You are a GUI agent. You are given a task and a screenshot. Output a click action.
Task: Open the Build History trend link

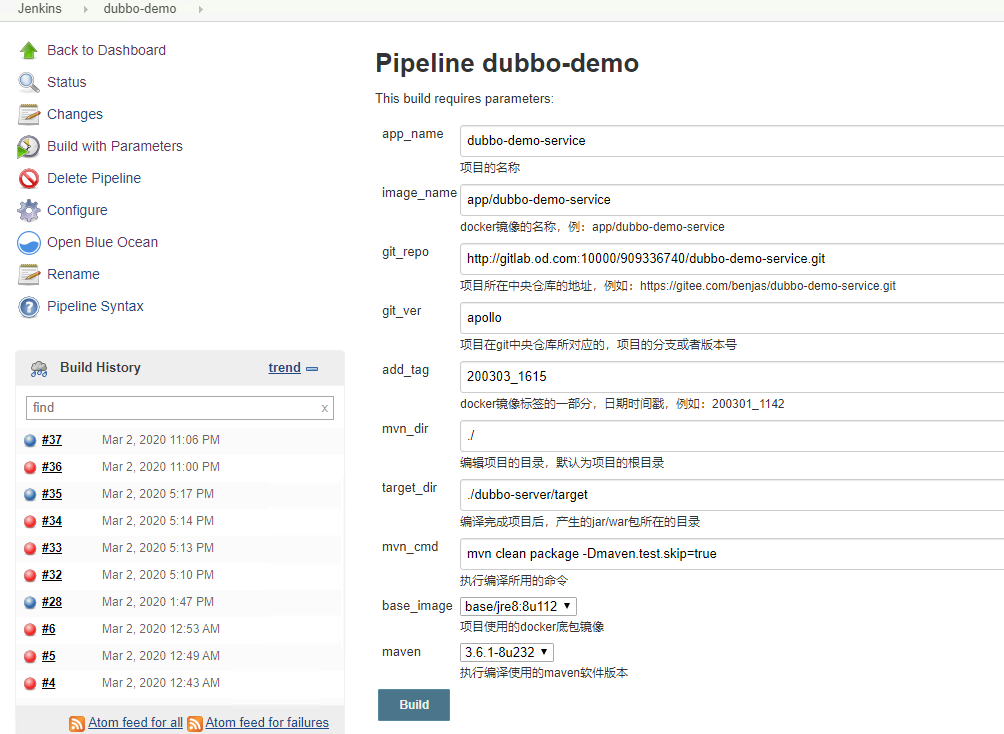click(284, 368)
